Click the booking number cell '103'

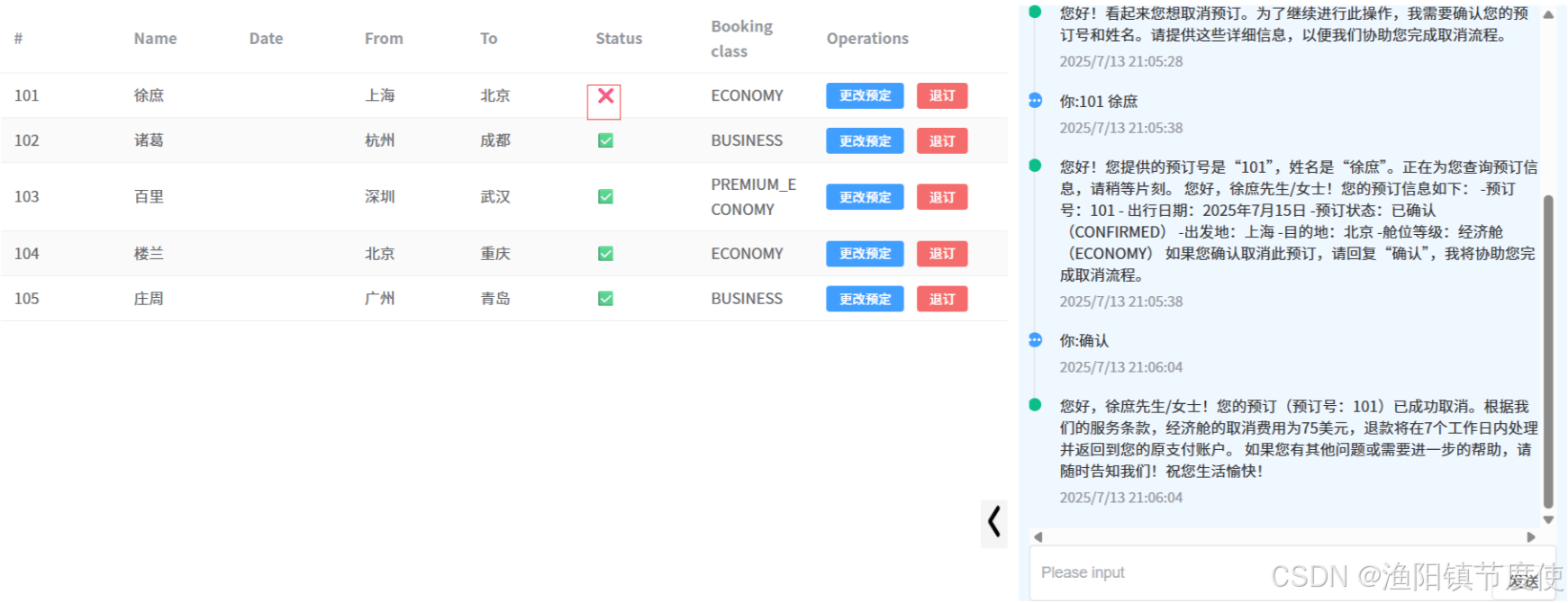pyautogui.click(x=26, y=196)
